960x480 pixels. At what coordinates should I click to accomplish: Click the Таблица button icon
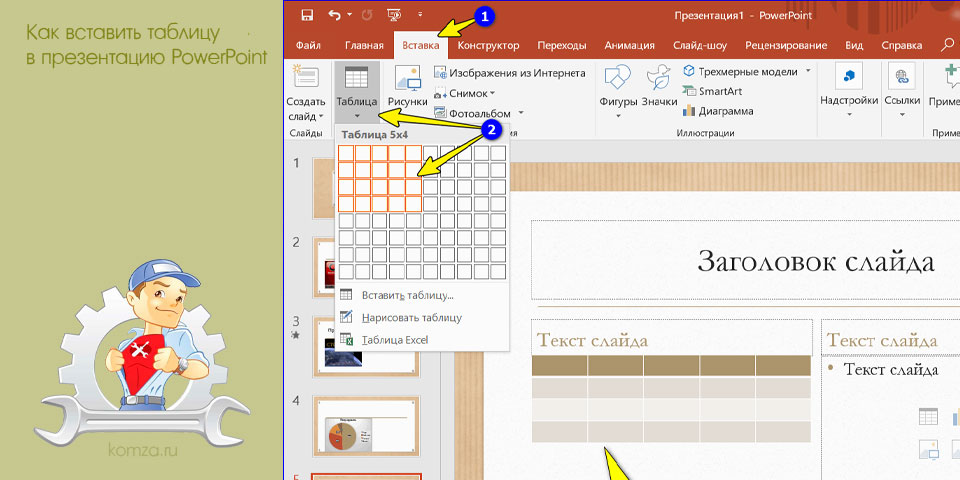click(356, 78)
